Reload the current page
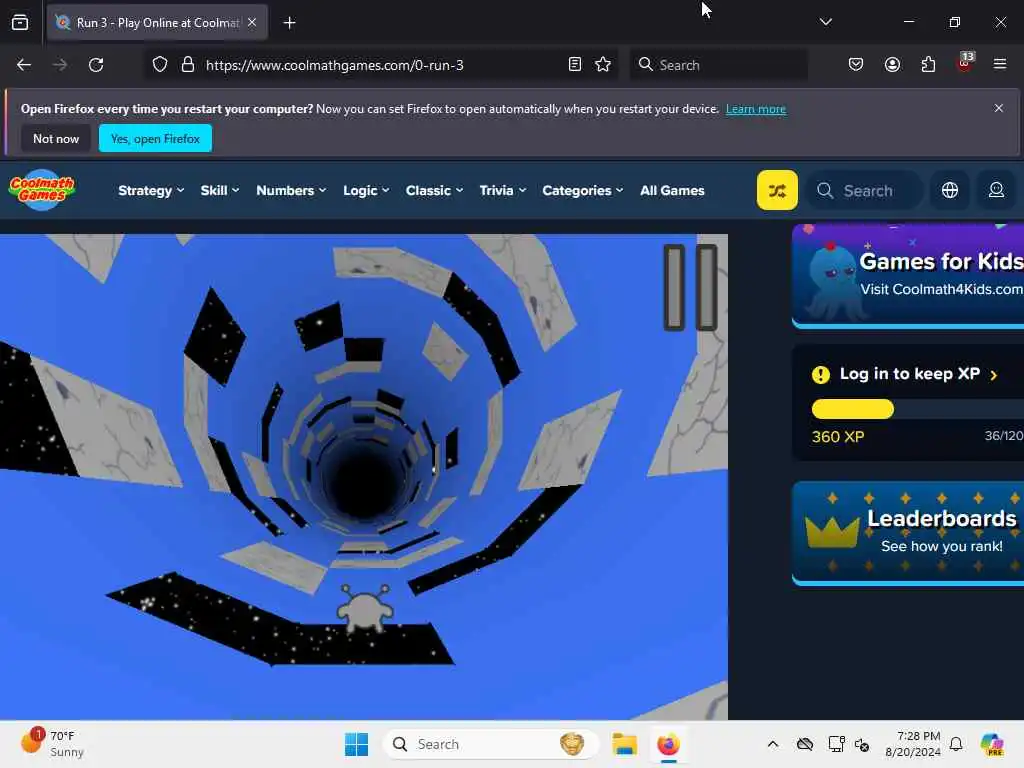The width and height of the screenshot is (1024, 768). (x=96, y=65)
